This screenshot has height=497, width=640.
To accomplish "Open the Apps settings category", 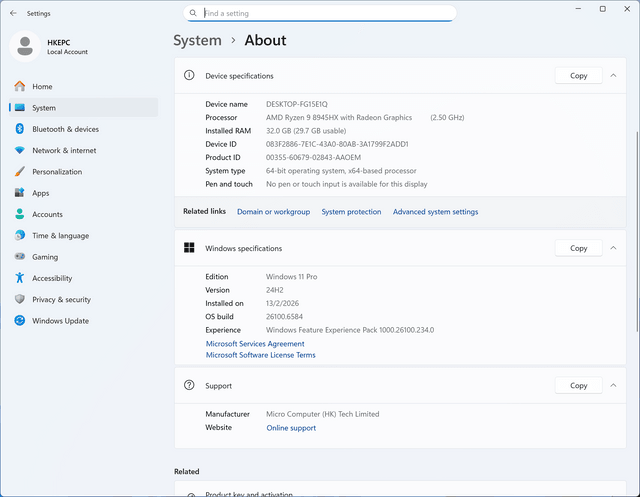I will coord(84,193).
